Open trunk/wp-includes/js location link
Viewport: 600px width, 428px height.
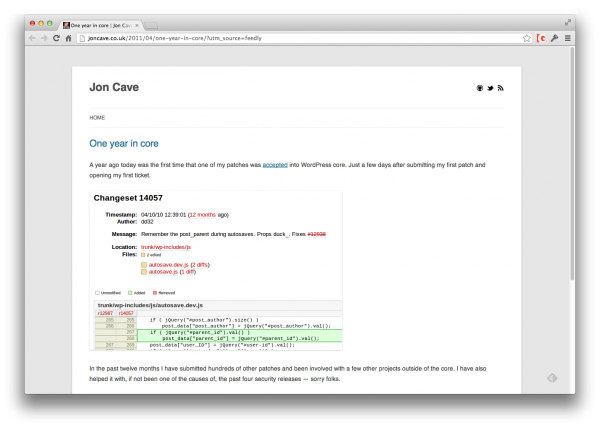click(x=166, y=247)
